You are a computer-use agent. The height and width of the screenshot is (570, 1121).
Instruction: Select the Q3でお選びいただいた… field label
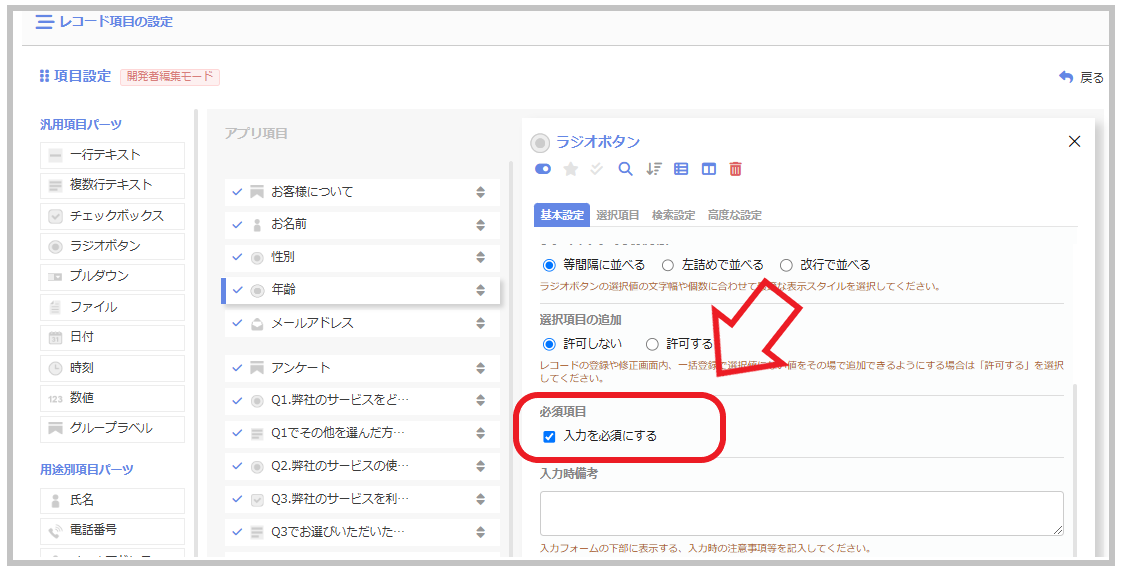(337, 532)
